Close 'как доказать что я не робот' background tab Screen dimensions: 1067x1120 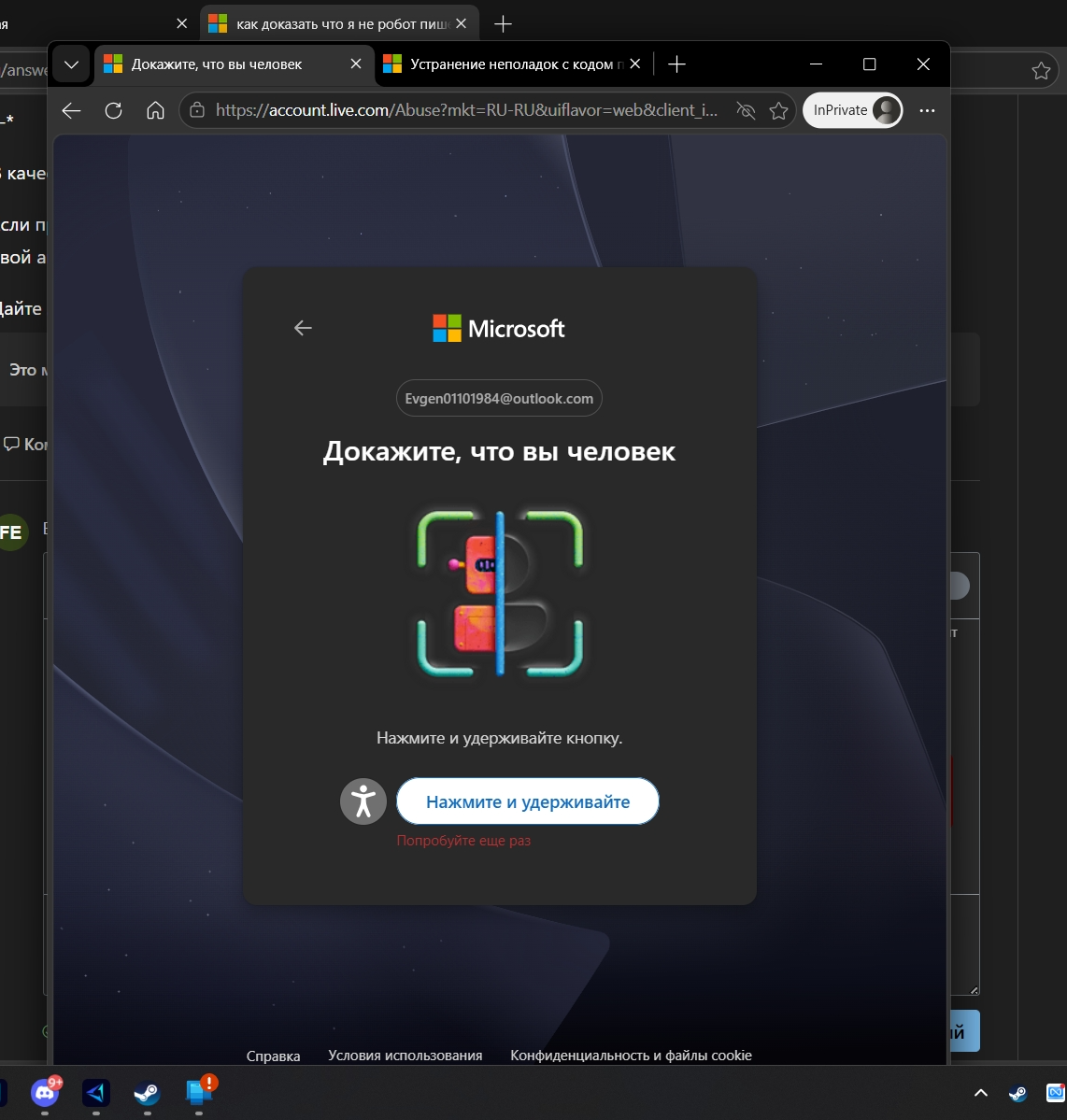461,23
